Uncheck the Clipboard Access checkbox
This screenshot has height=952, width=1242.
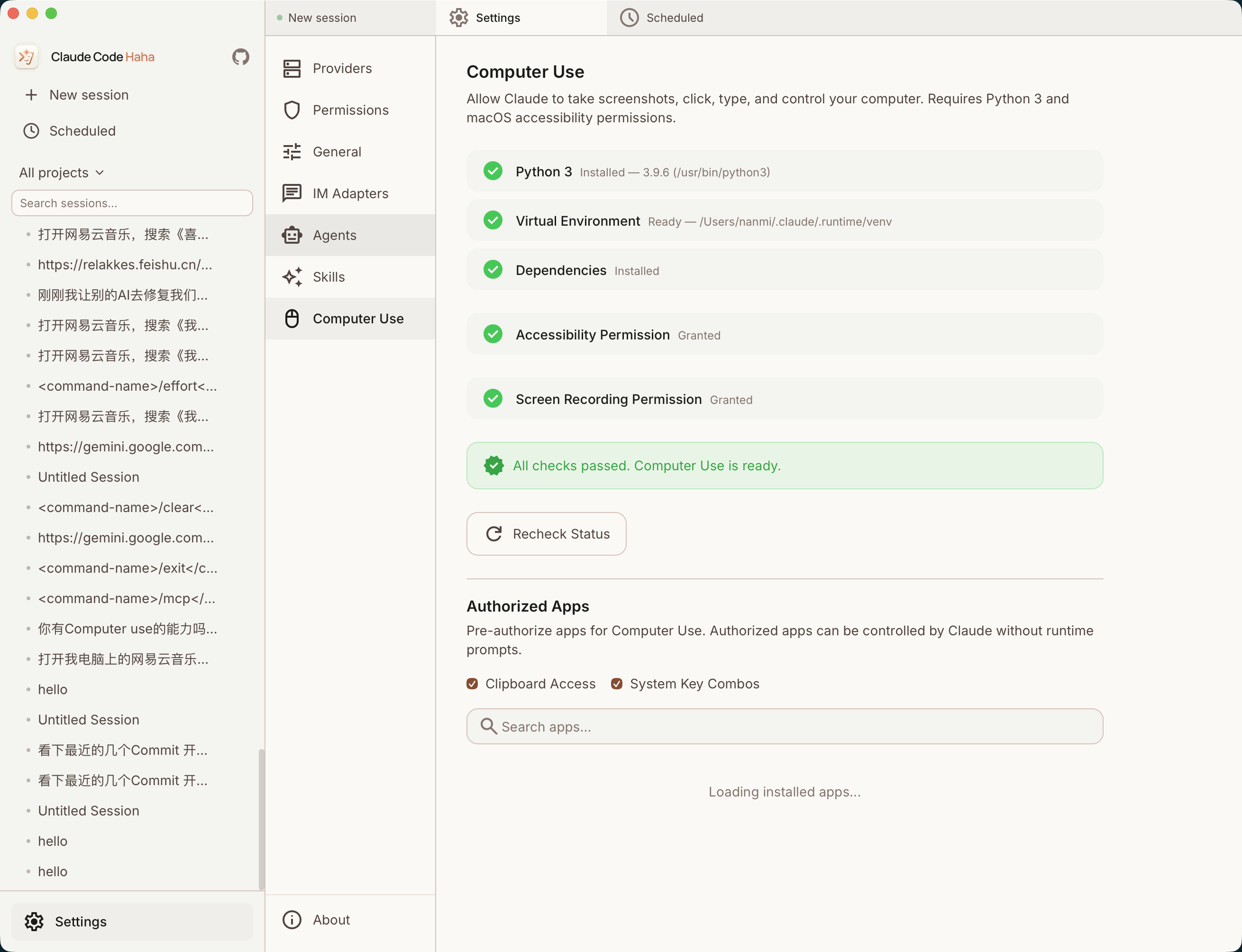tap(472, 684)
